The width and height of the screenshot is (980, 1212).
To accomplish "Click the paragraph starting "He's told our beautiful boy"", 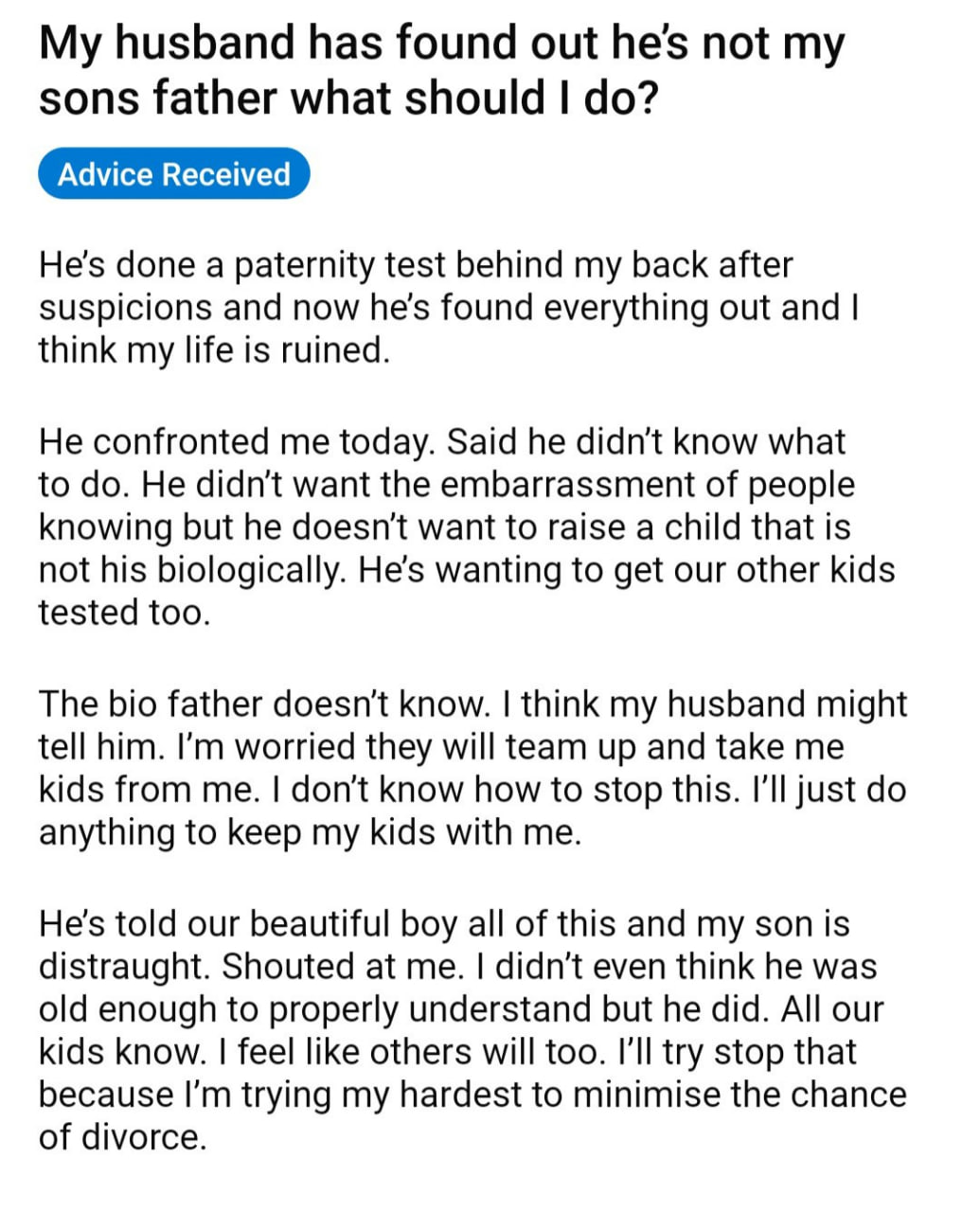I will click(x=472, y=1030).
